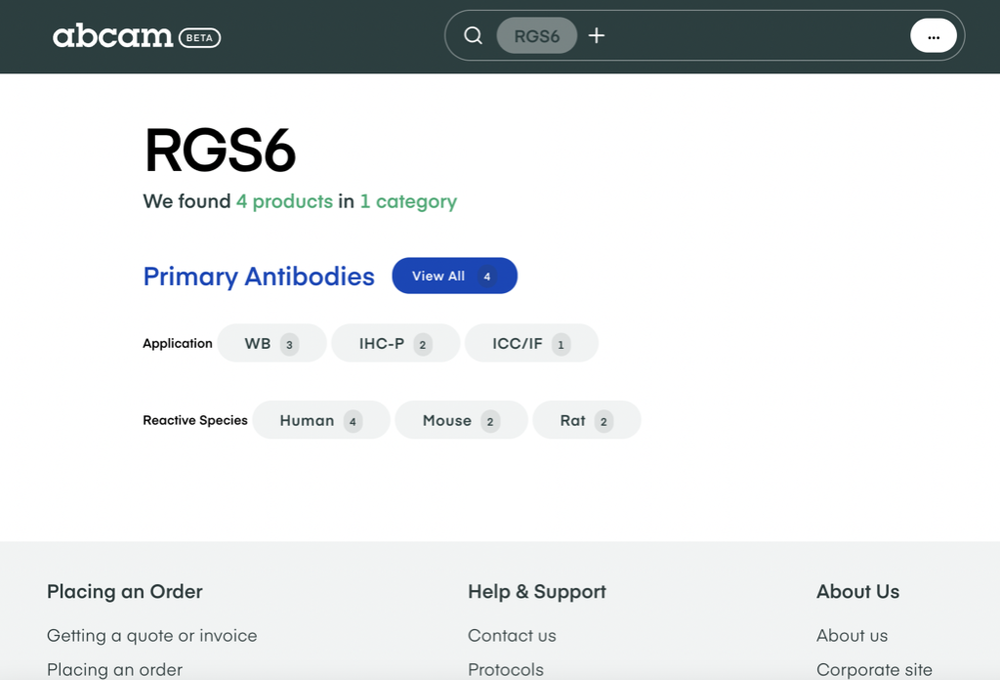This screenshot has height=680, width=1000.
Task: Filter by Rat reactive species
Action: point(587,420)
